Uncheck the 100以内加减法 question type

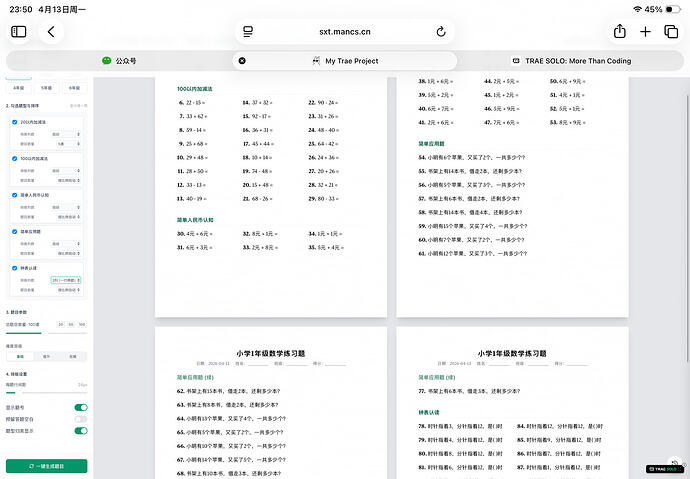coord(15,158)
